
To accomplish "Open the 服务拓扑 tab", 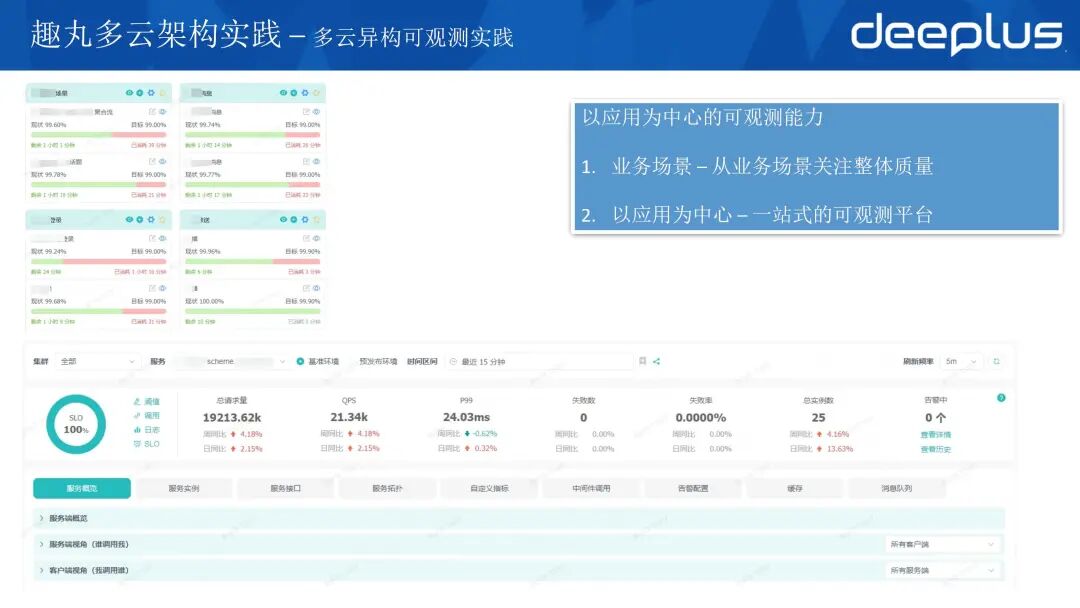I will pyautogui.click(x=388, y=488).
